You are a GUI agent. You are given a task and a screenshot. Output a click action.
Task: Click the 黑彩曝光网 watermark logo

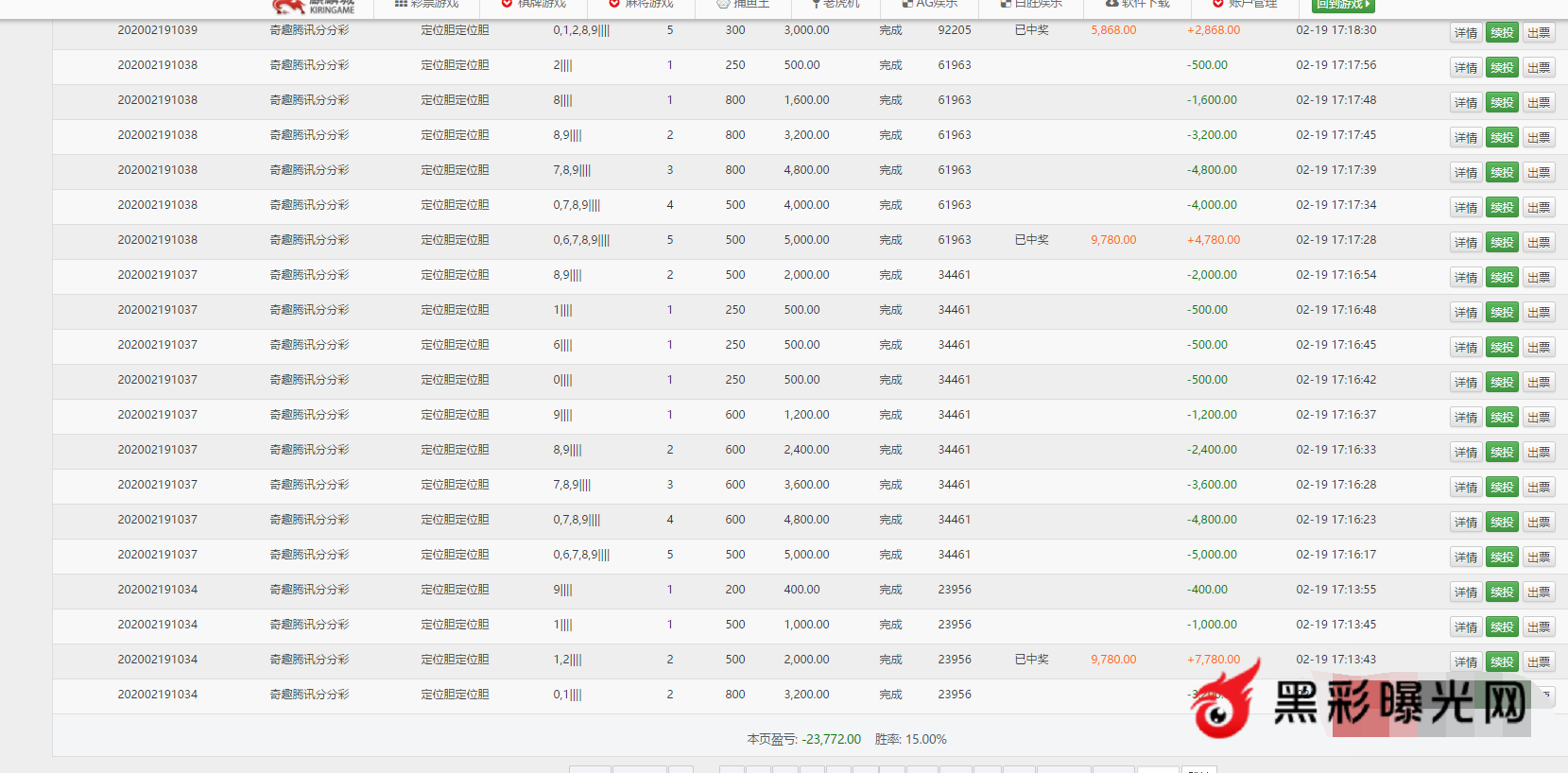(1361, 702)
